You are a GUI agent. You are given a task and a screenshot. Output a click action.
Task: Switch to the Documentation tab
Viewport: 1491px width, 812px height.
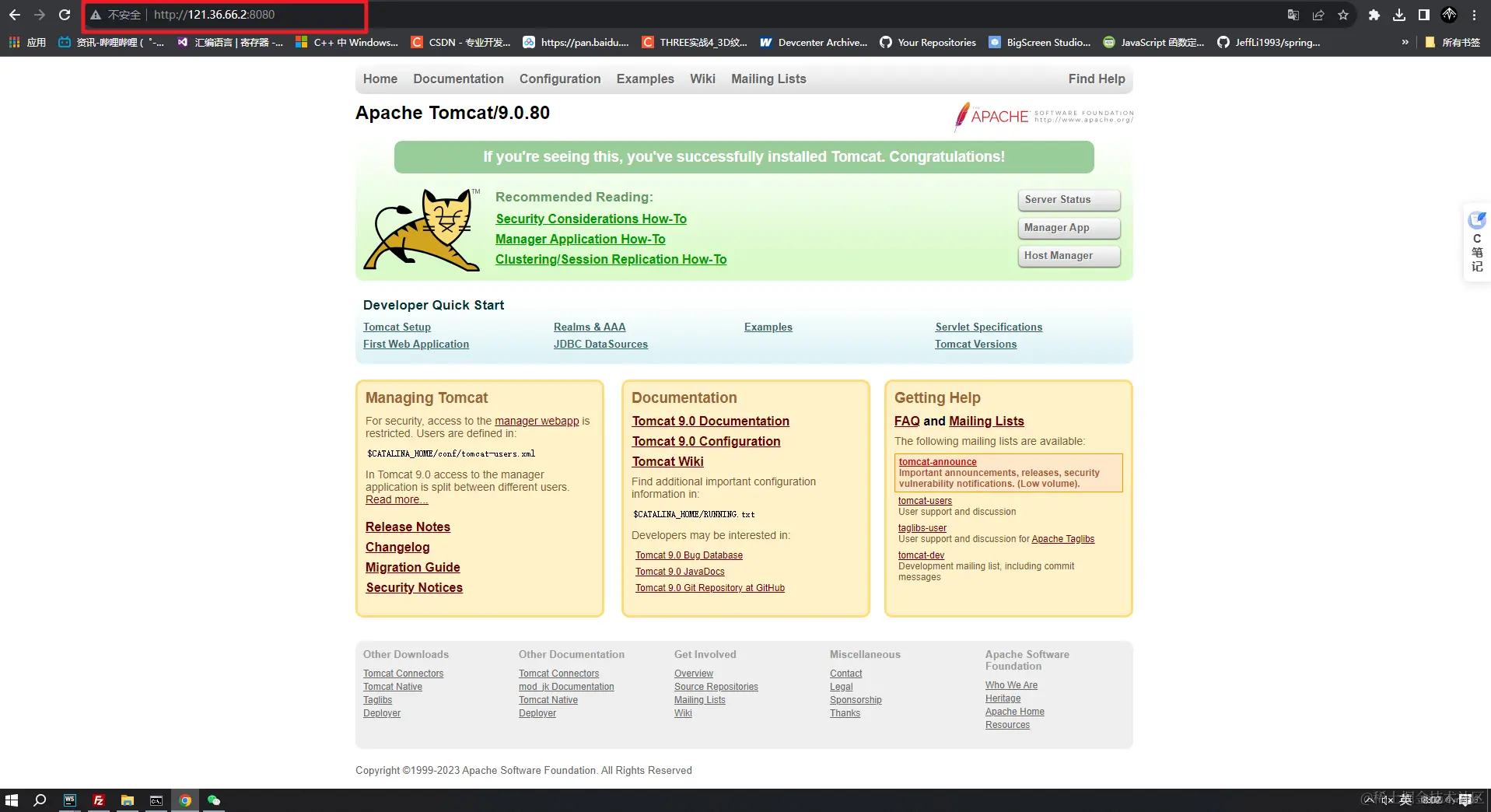(x=458, y=79)
